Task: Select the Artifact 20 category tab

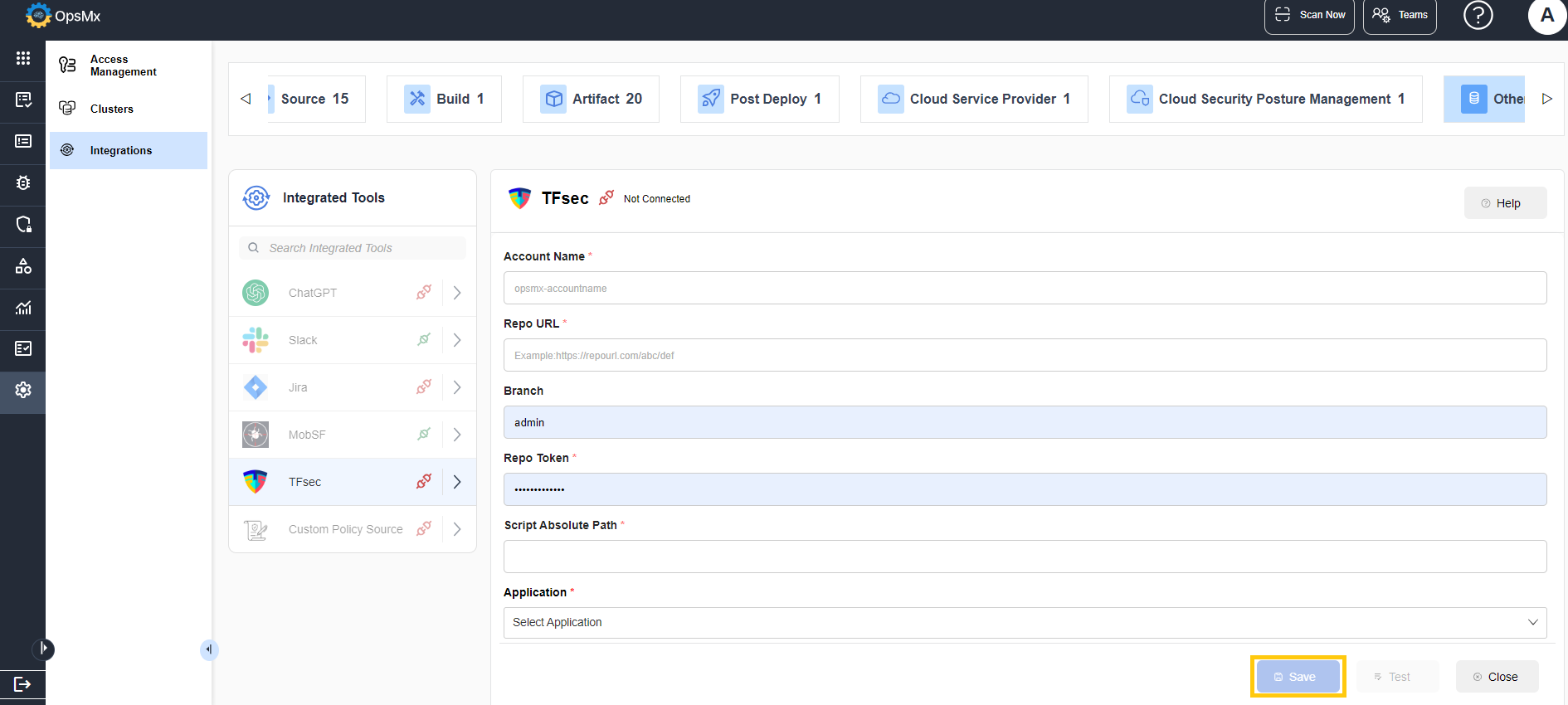Action: click(591, 99)
